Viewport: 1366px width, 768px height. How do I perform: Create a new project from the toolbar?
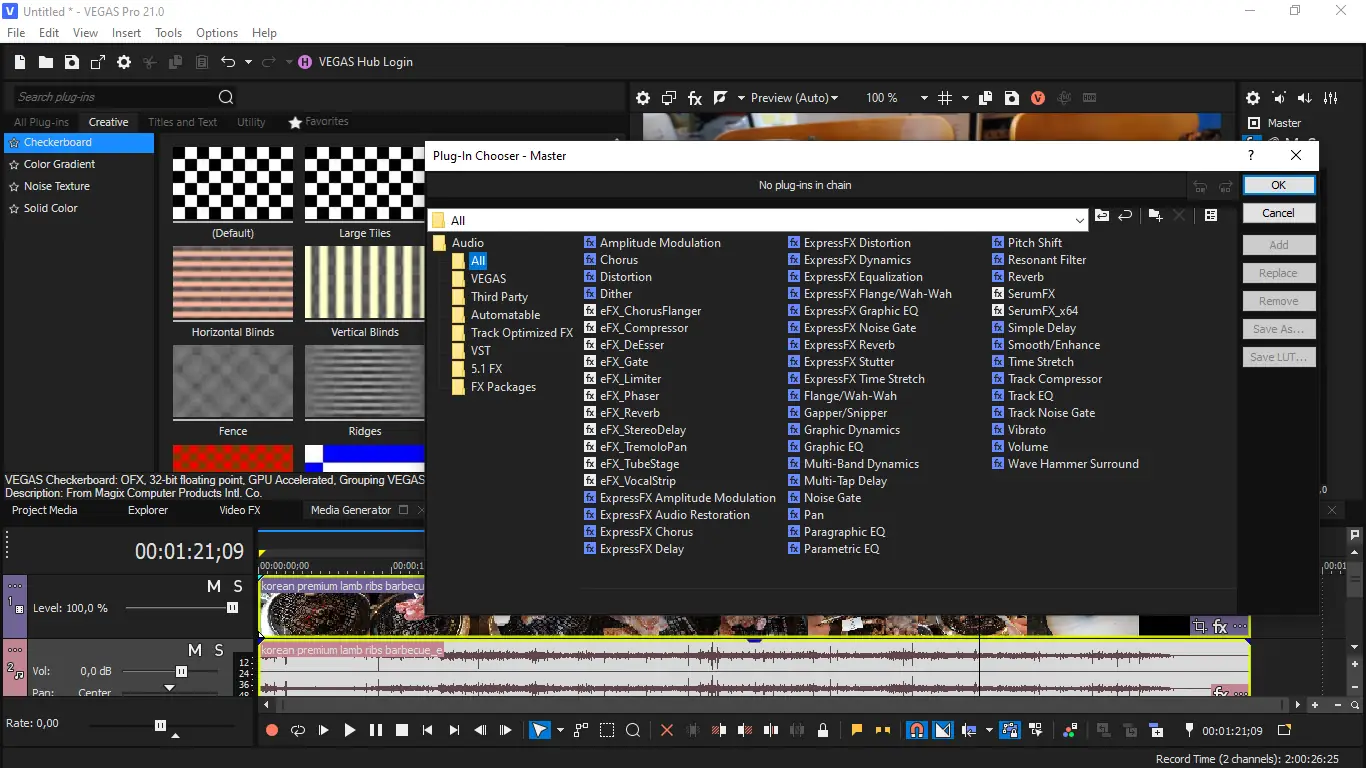20,62
